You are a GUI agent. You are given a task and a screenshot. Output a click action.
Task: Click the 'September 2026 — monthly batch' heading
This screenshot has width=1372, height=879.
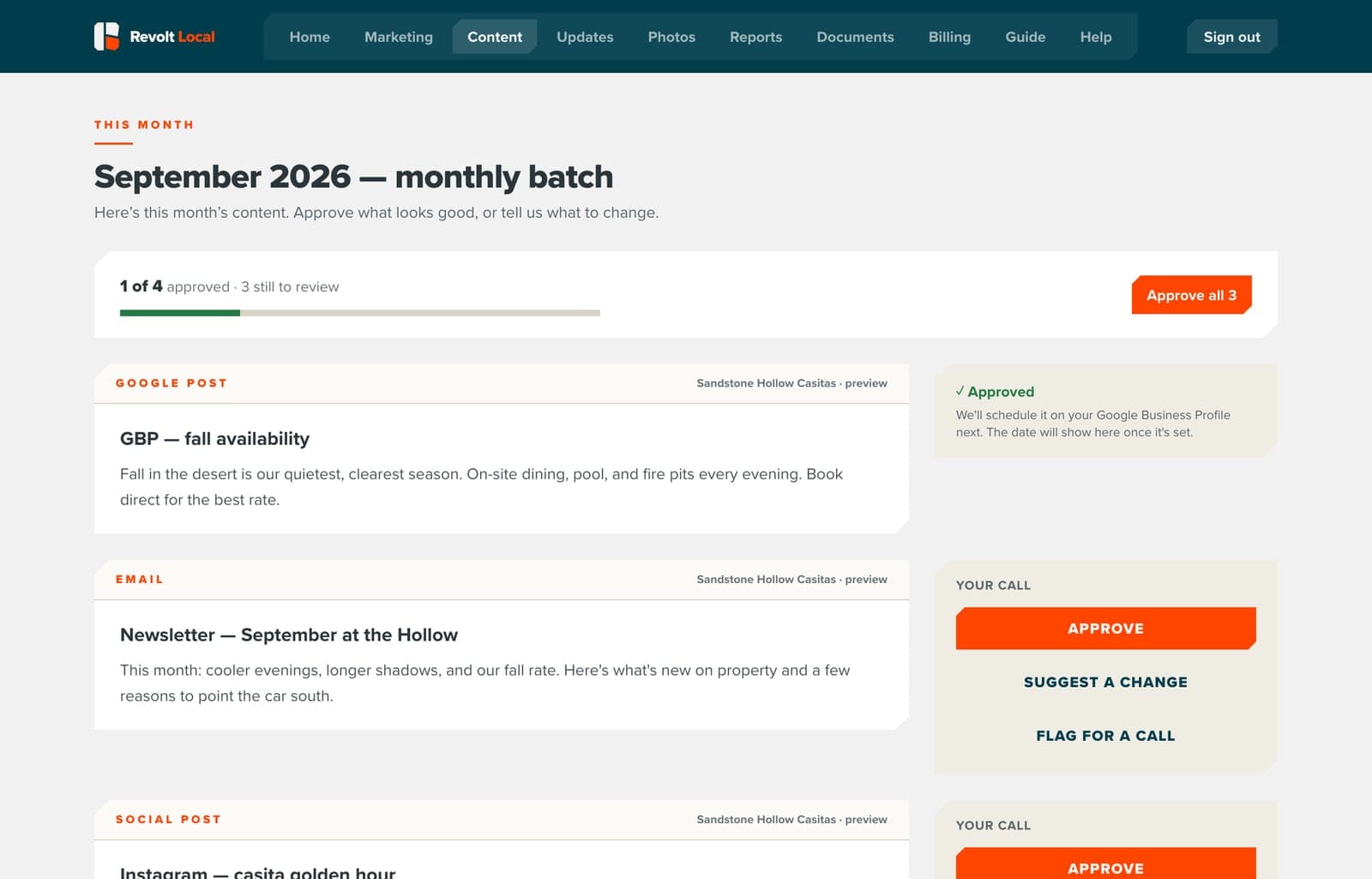(353, 177)
